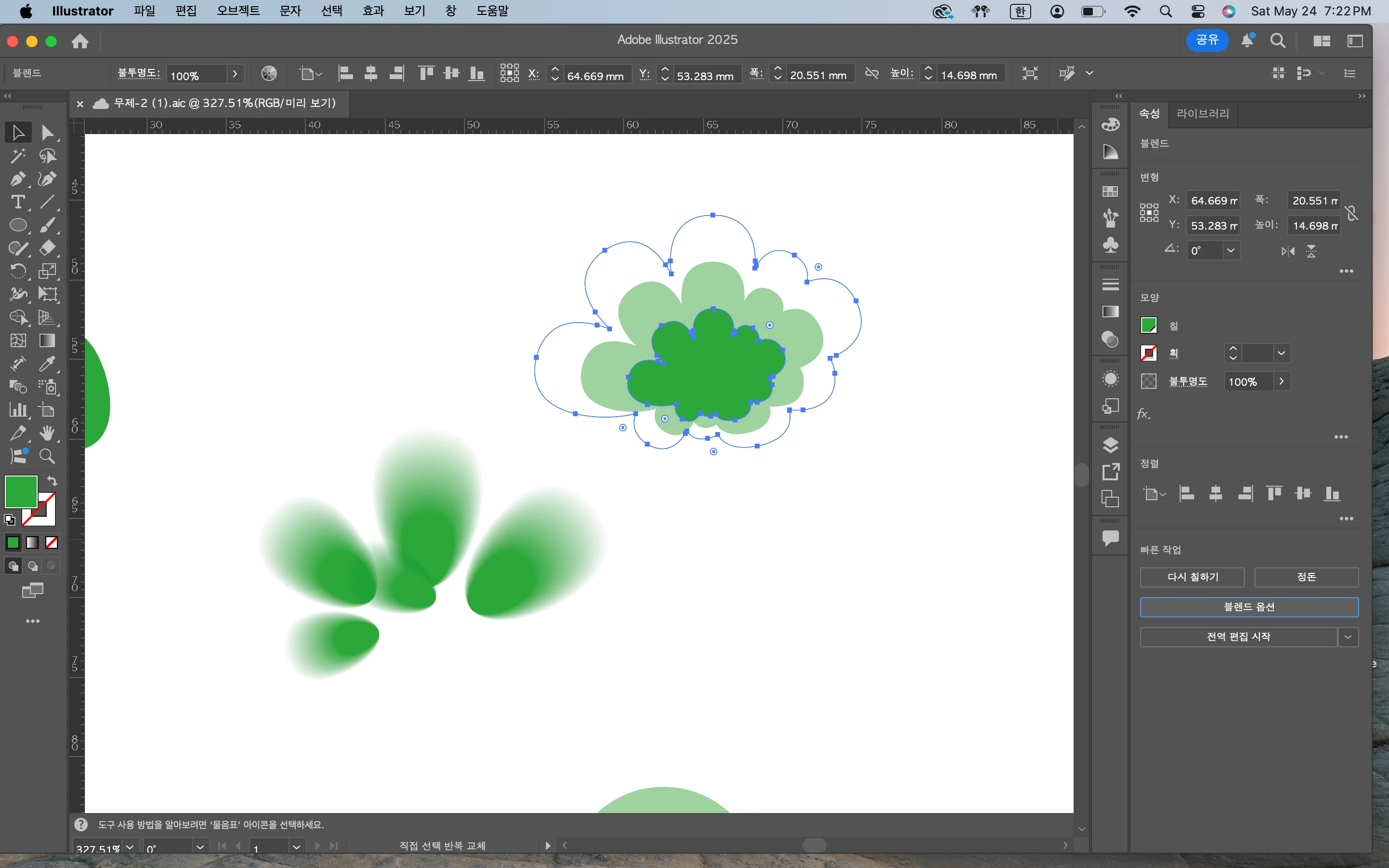Click the green fill swatch in Properties

coord(1148,325)
